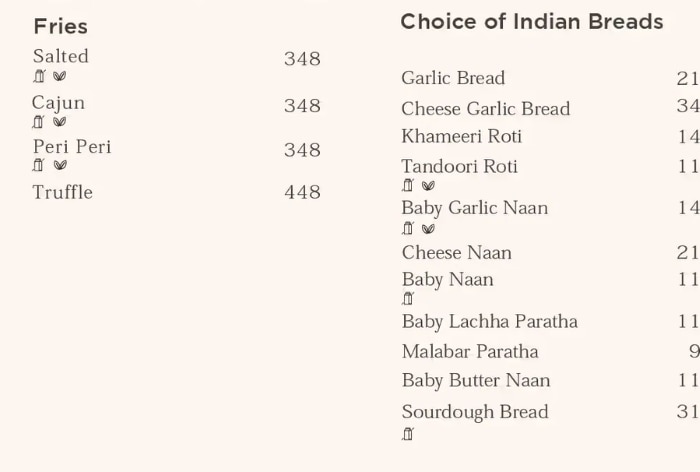Click the leaf icon under Baby Garlic Naan
This screenshot has width=700, height=472.
coord(429,229)
